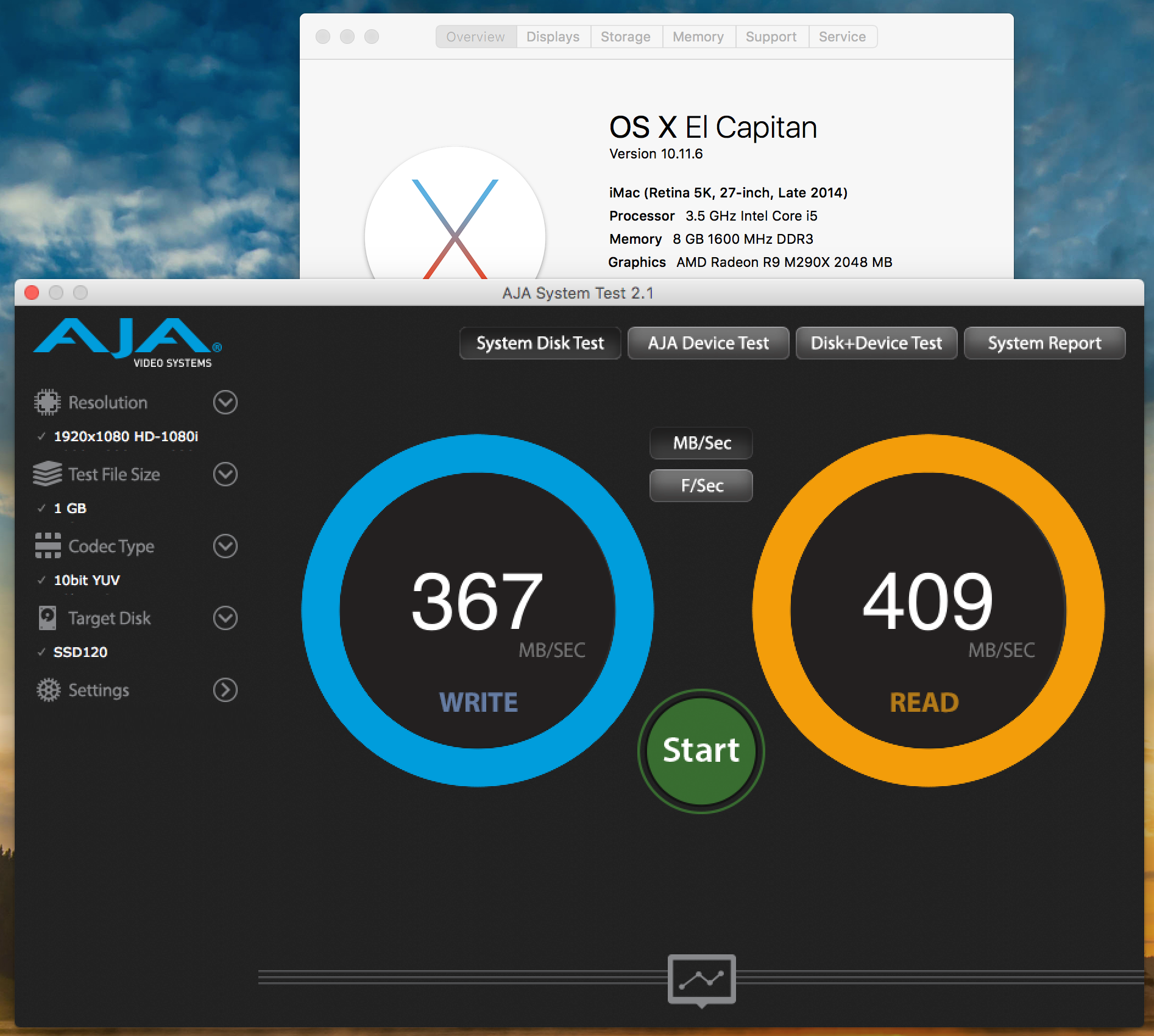Click the Settings gear icon
Screen dimensions: 1154x1036
(x=49, y=690)
